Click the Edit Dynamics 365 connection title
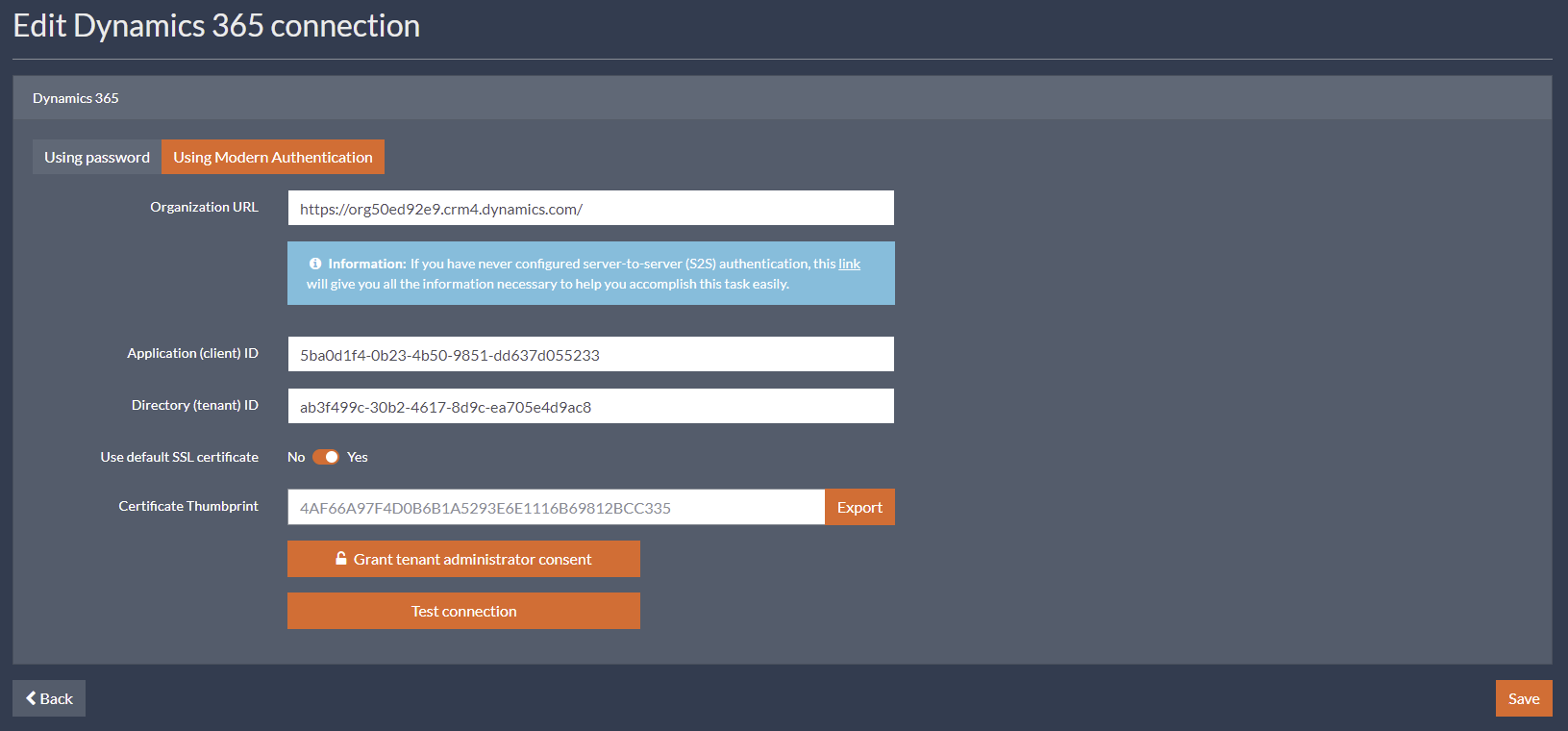This screenshot has height=731, width=1568. tap(216, 26)
